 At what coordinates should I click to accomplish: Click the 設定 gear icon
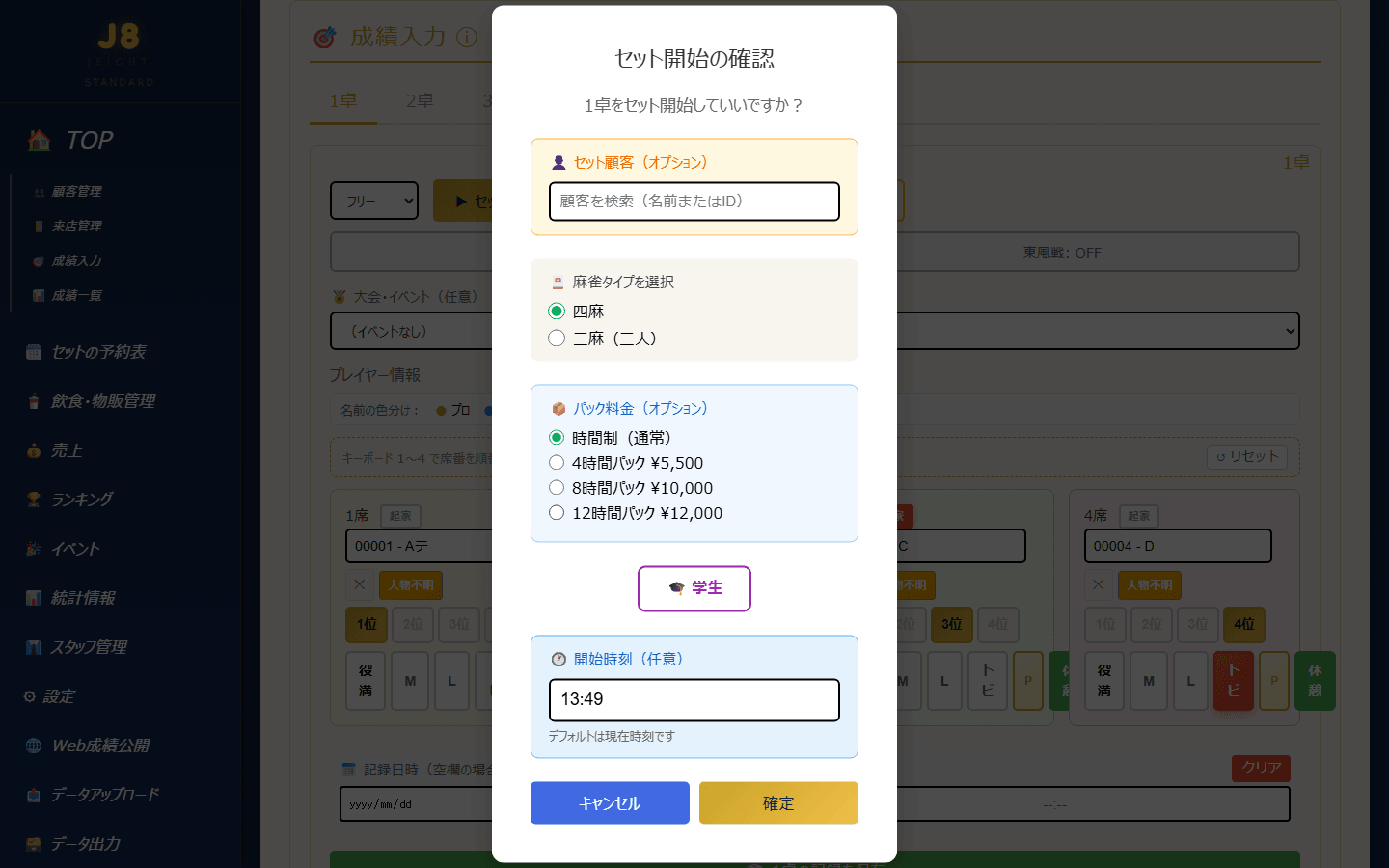[30, 696]
